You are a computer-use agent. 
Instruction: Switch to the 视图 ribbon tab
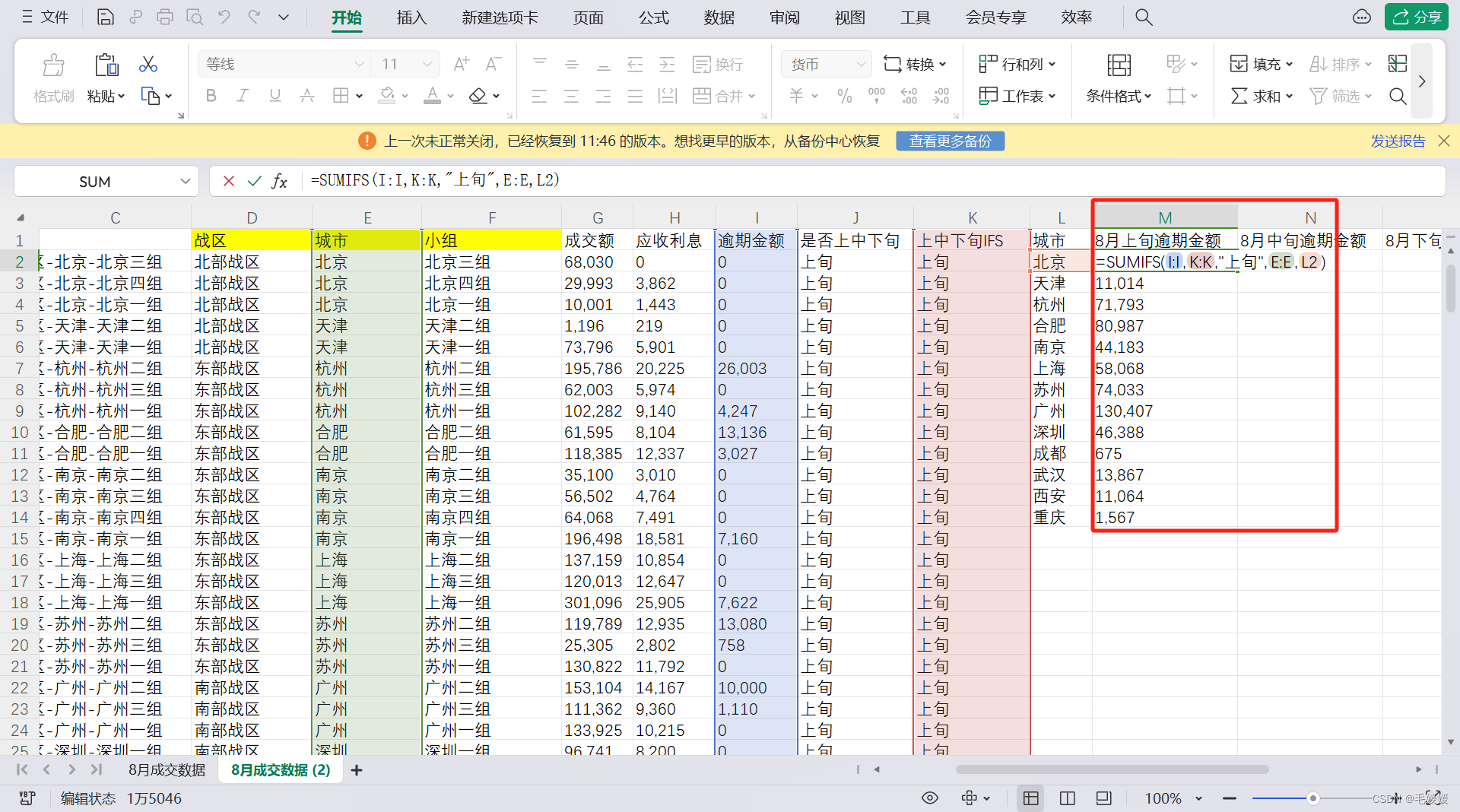pyautogui.click(x=850, y=17)
